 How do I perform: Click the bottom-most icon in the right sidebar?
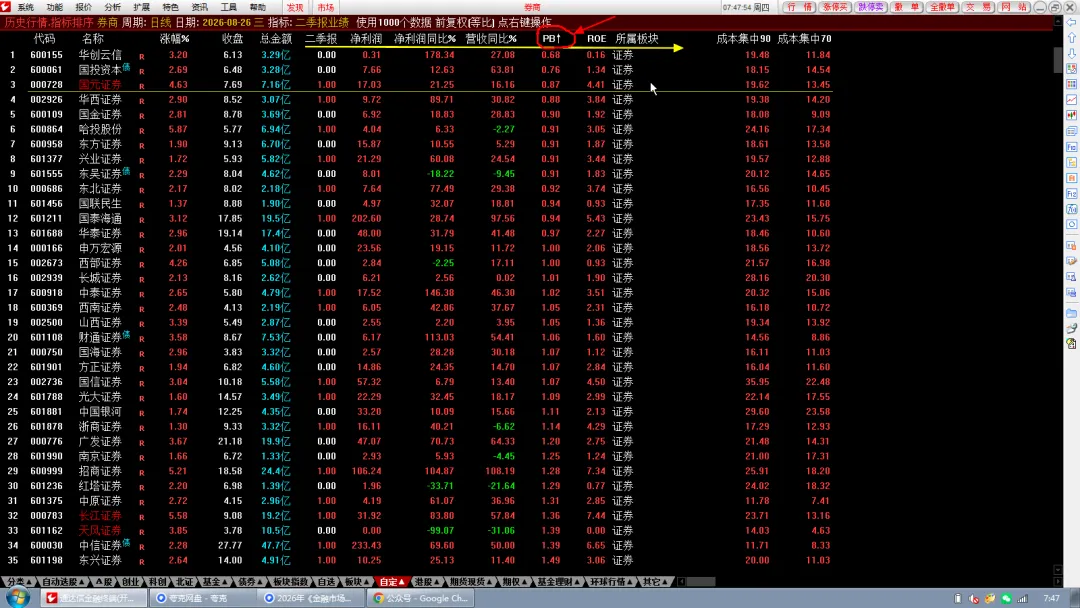click(1071, 344)
